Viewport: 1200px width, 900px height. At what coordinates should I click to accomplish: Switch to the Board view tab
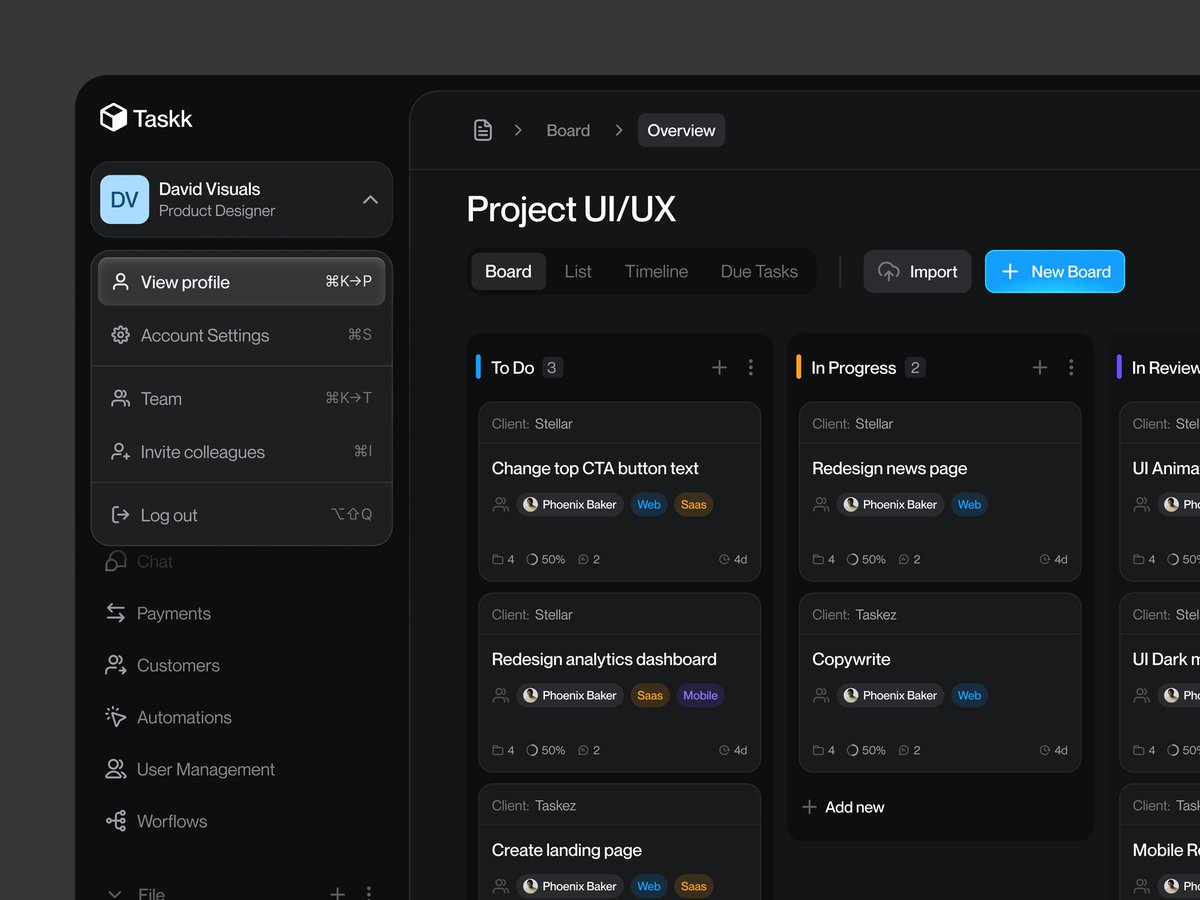tap(508, 271)
